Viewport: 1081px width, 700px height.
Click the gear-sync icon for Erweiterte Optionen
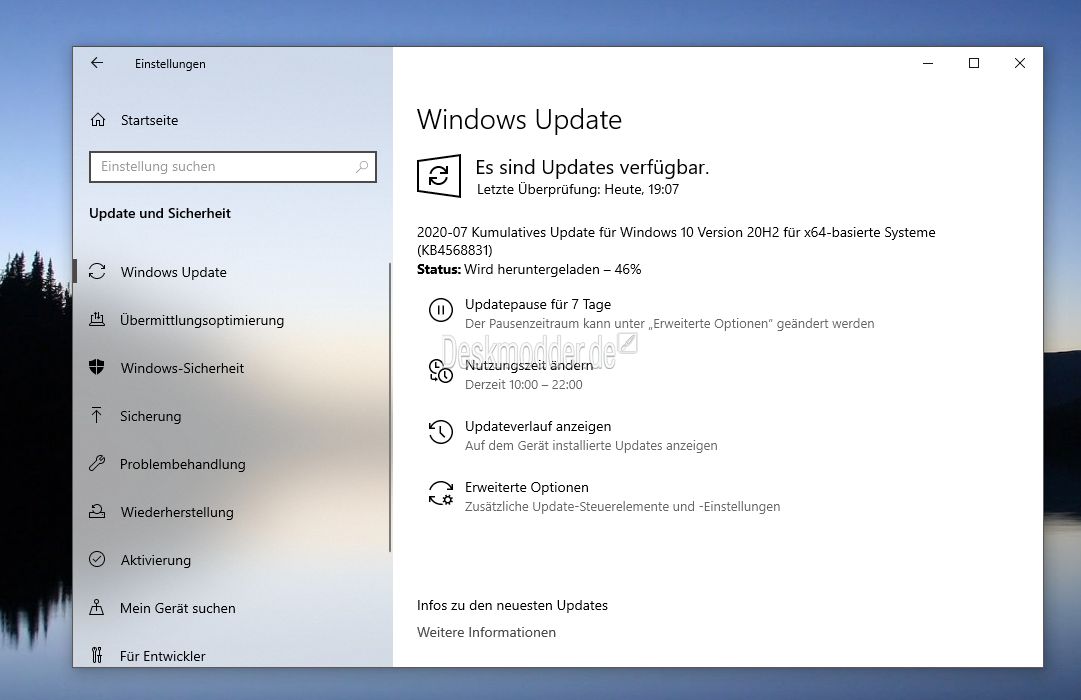441,493
